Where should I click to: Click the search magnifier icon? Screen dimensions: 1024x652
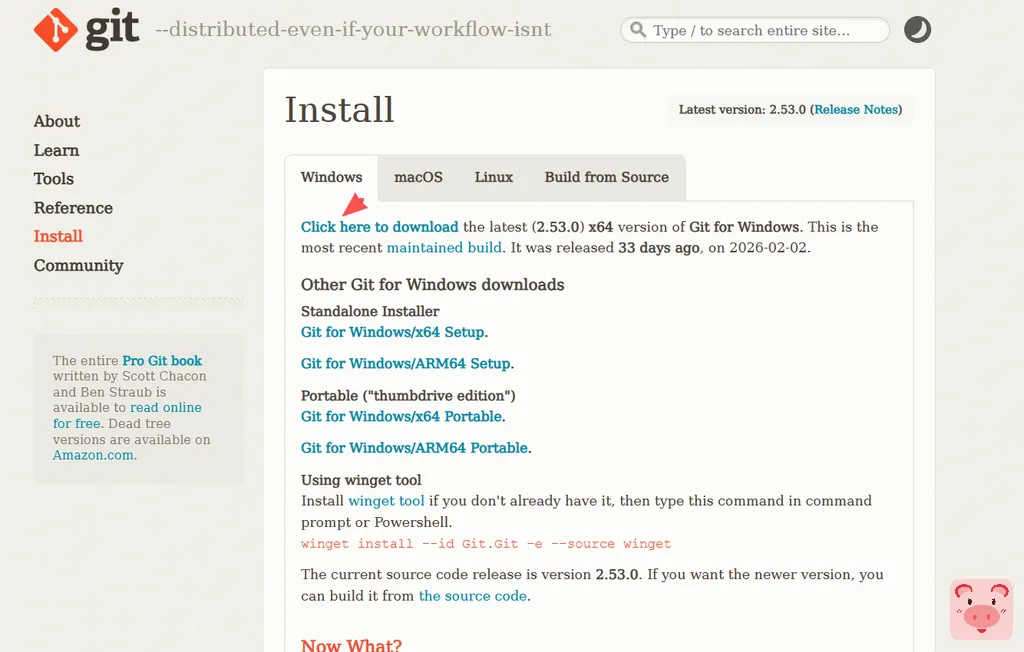638,30
